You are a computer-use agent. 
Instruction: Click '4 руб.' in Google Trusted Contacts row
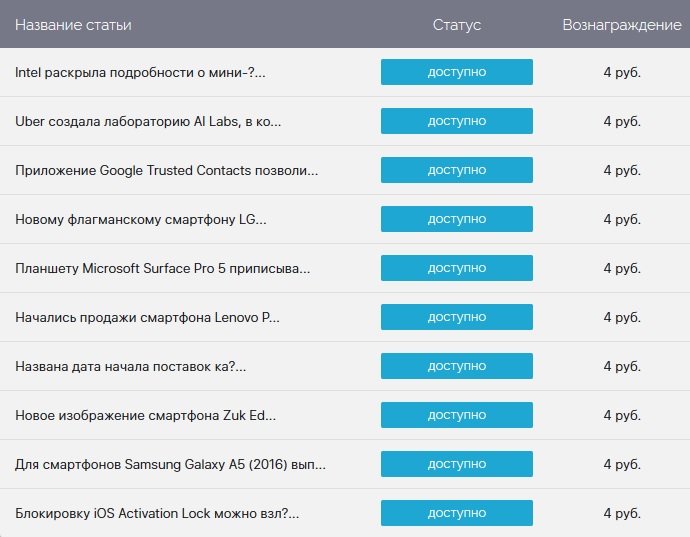(x=622, y=170)
